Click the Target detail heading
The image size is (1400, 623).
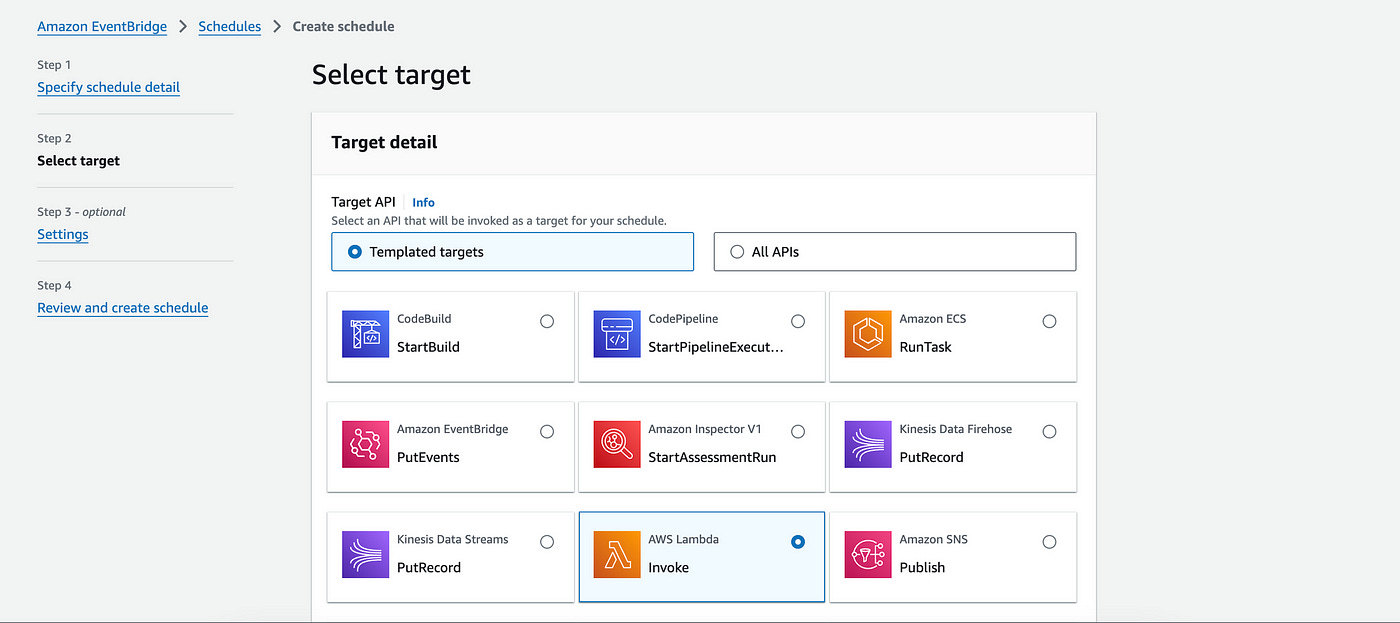coord(384,142)
